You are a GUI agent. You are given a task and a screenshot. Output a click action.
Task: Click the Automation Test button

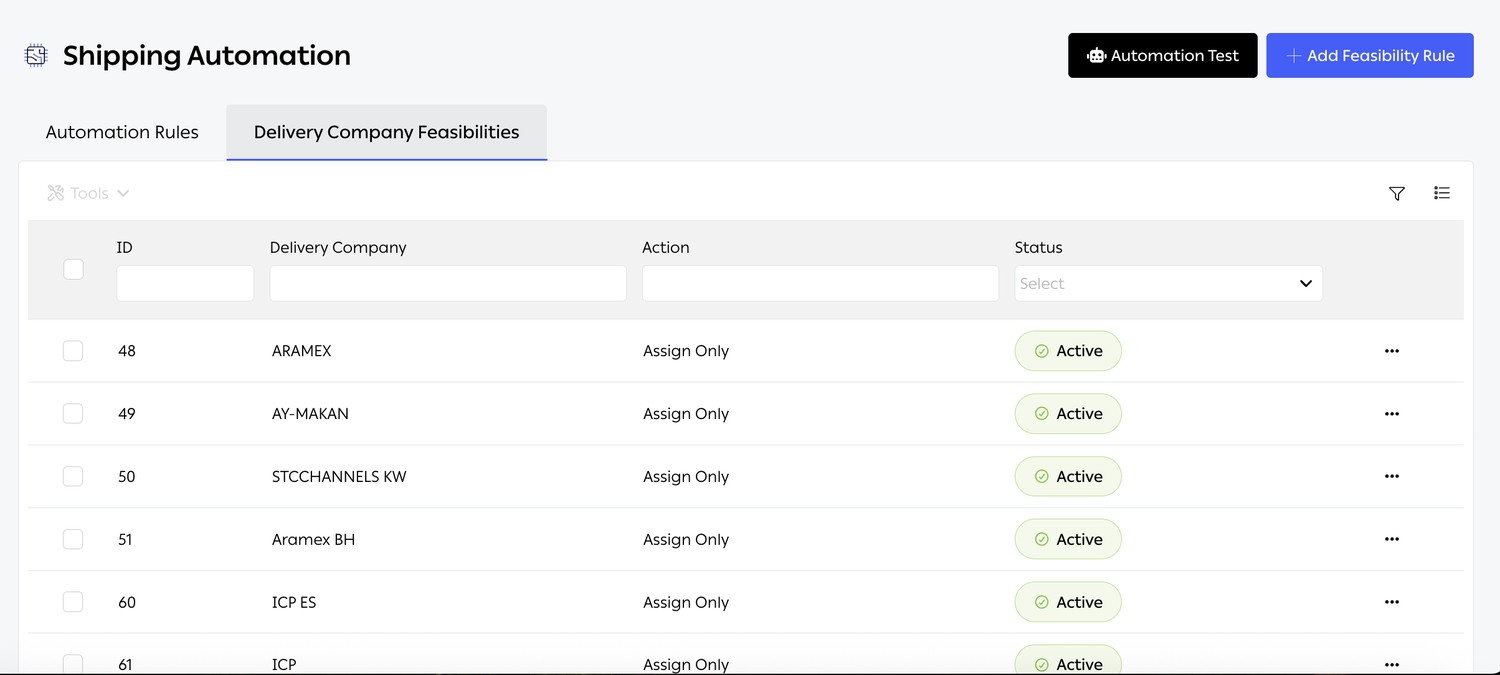pyautogui.click(x=1163, y=55)
